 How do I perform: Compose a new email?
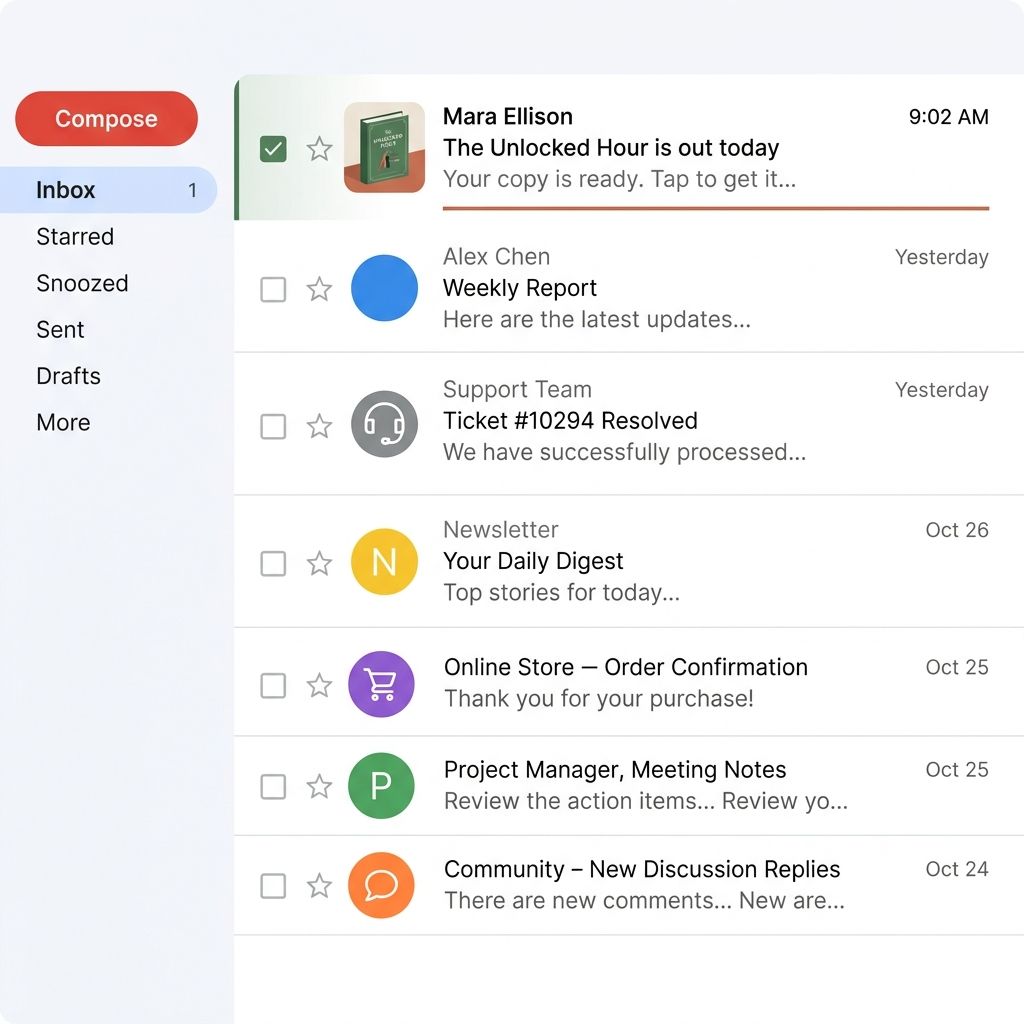pyautogui.click(x=106, y=118)
